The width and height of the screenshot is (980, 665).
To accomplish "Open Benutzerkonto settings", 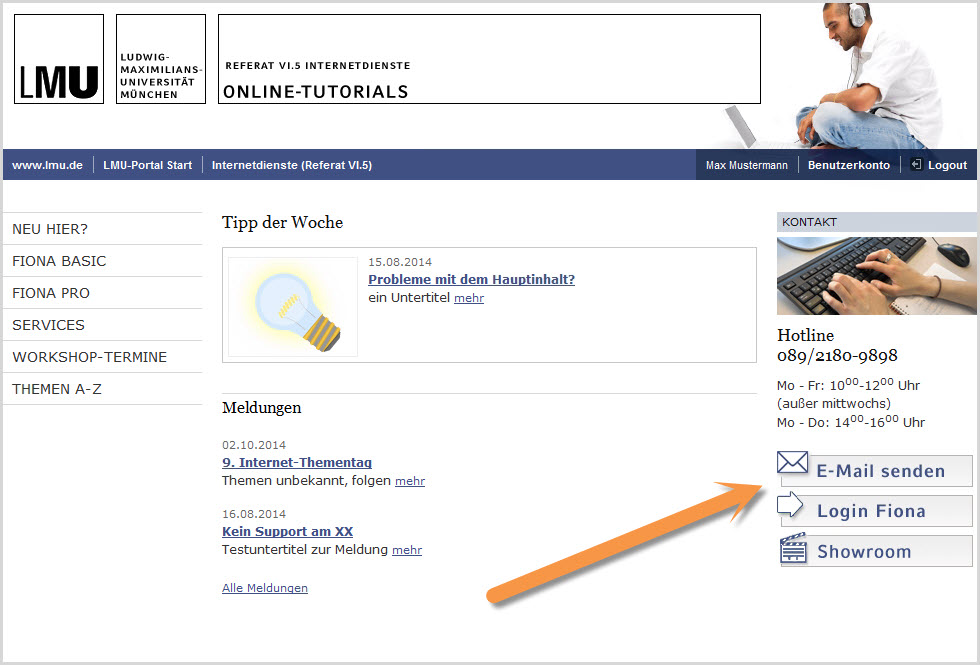I will point(849,165).
